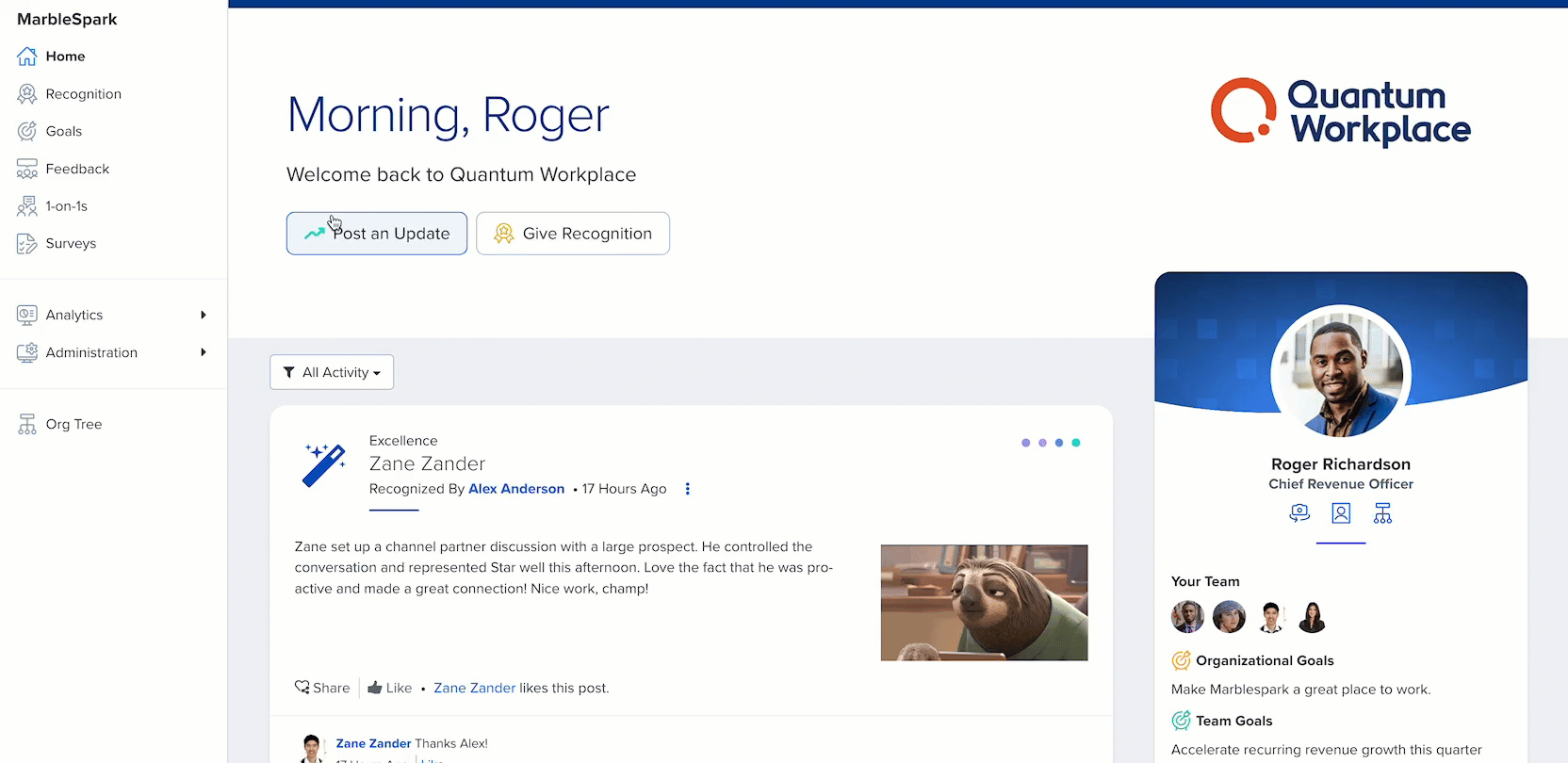Image resolution: width=1568 pixels, height=763 pixels.
Task: Click the Goals target icon in sidebar
Action: pyautogui.click(x=26, y=131)
